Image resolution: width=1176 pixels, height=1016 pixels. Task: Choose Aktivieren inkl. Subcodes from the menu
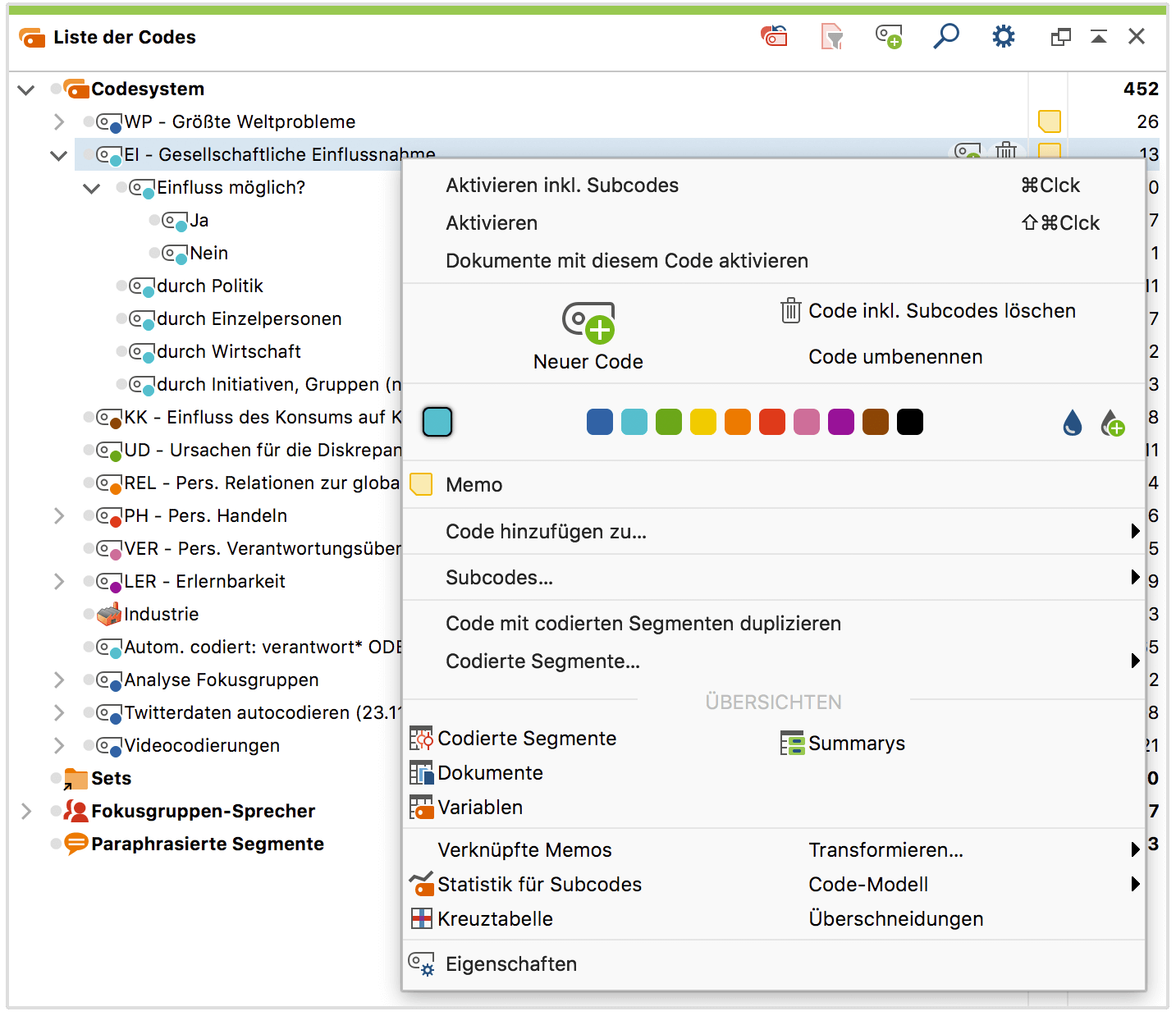[562, 185]
